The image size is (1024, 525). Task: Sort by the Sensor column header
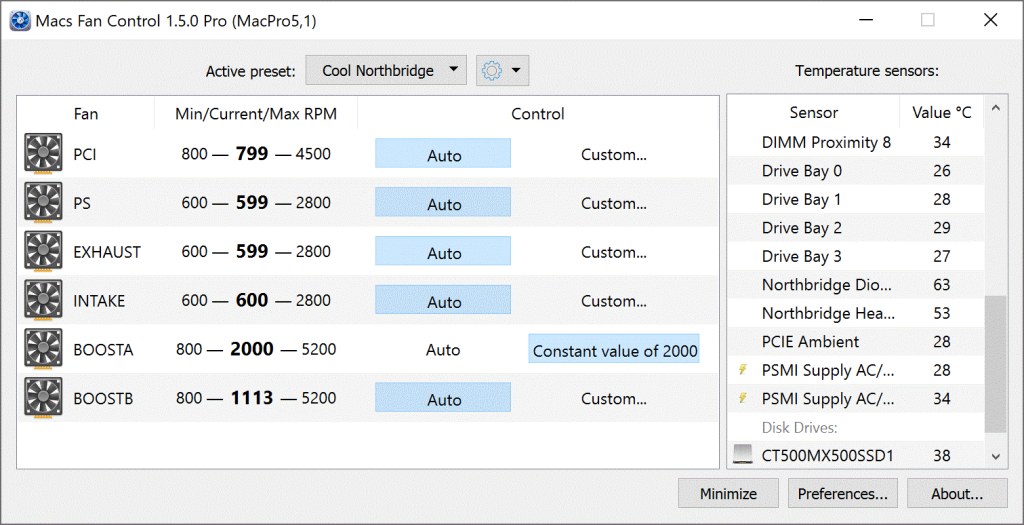click(813, 113)
